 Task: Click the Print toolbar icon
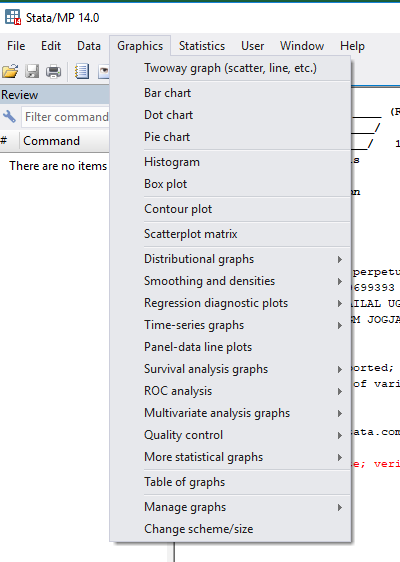coord(53,71)
